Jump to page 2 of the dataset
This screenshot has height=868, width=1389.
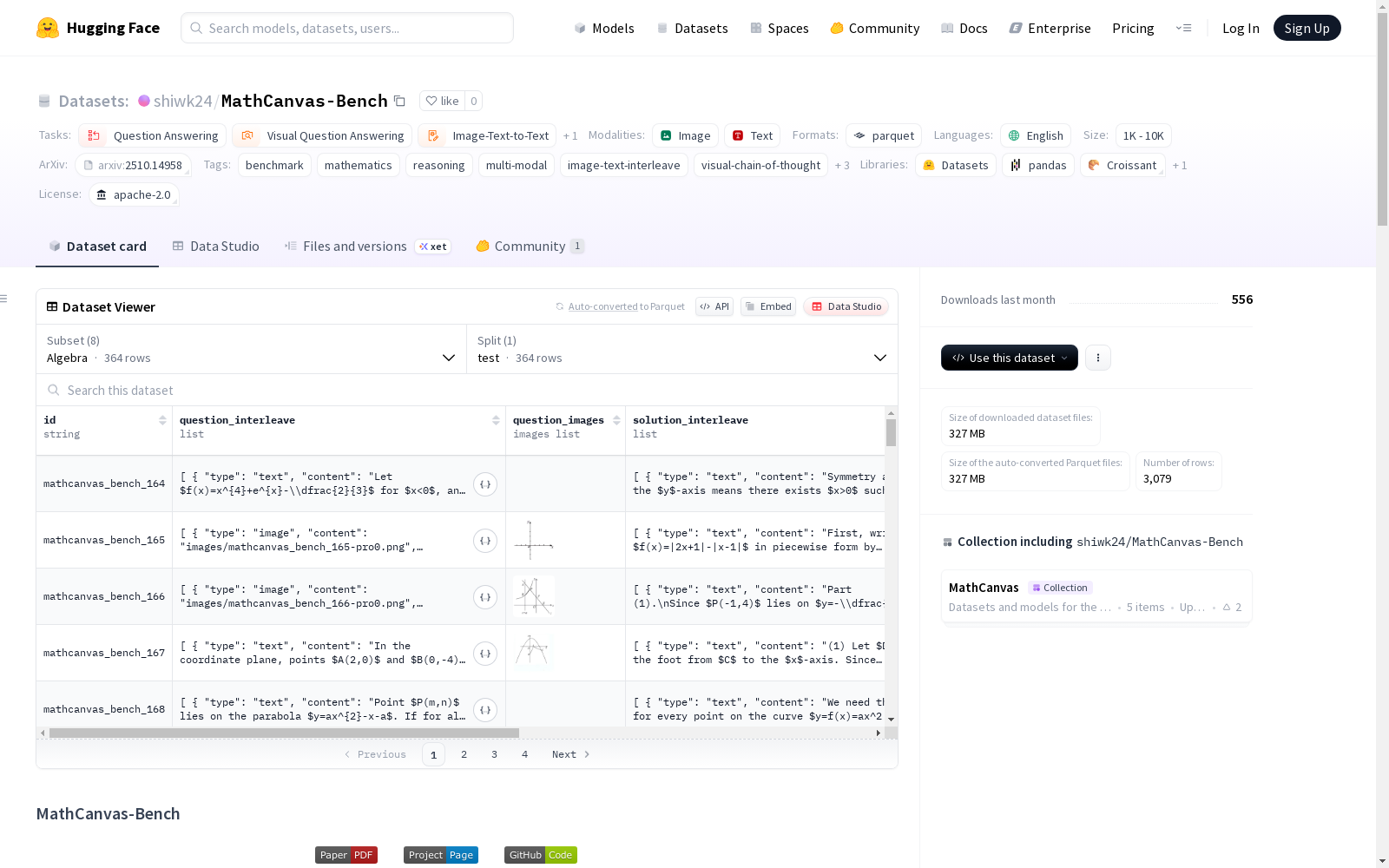pyautogui.click(x=464, y=754)
